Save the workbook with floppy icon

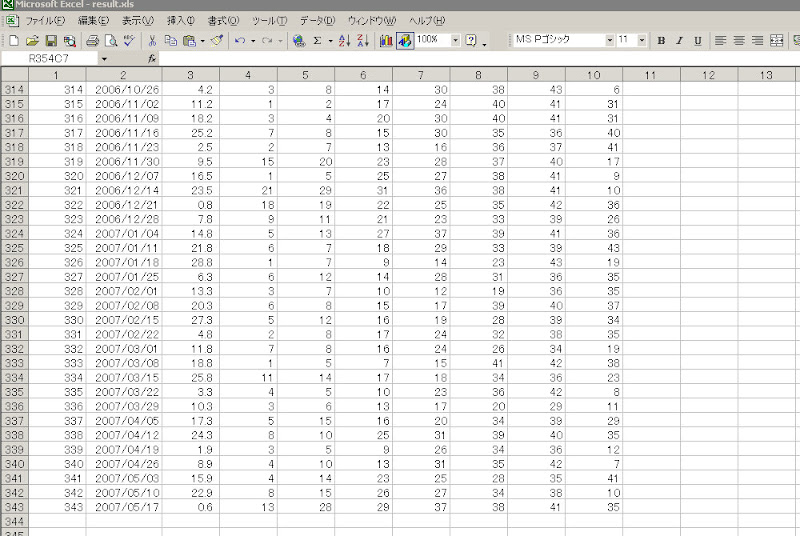[x=51, y=41]
